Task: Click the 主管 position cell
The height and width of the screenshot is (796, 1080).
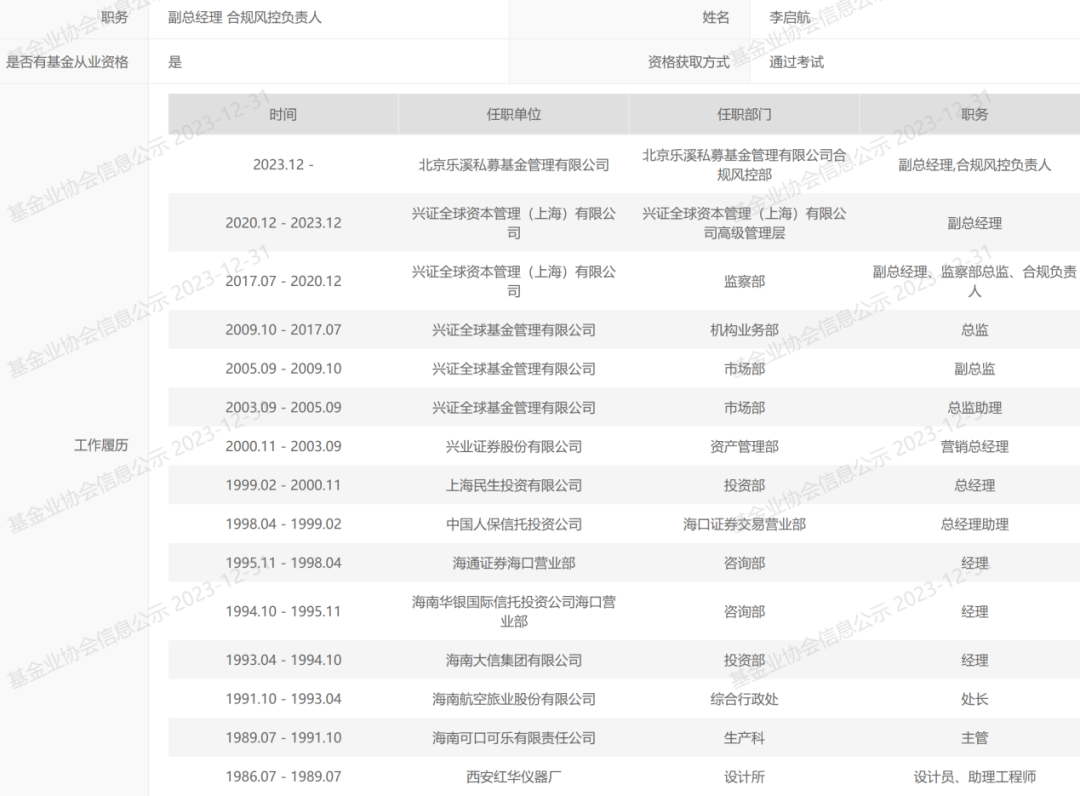Action: pyautogui.click(x=975, y=737)
